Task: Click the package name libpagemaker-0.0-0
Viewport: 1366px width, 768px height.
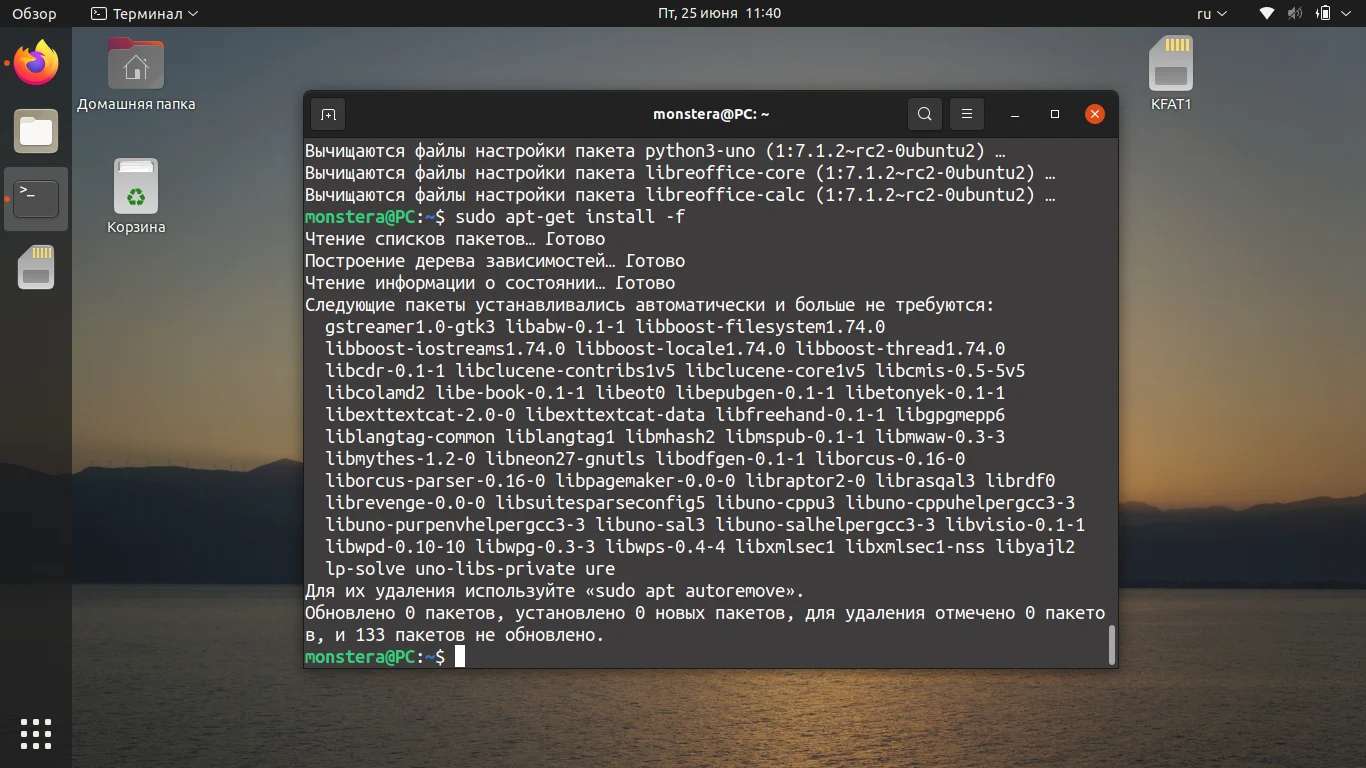Action: click(x=645, y=481)
